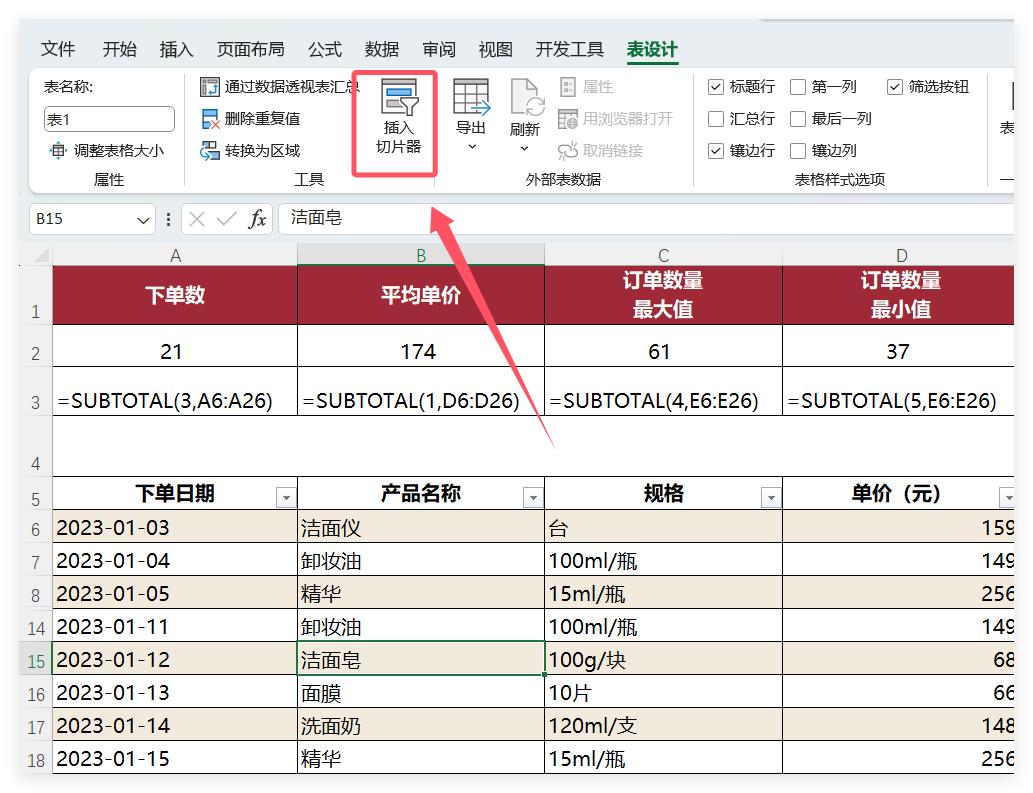Click the table name field 表1
The width and height of the screenshot is (1033, 793).
coord(109,119)
